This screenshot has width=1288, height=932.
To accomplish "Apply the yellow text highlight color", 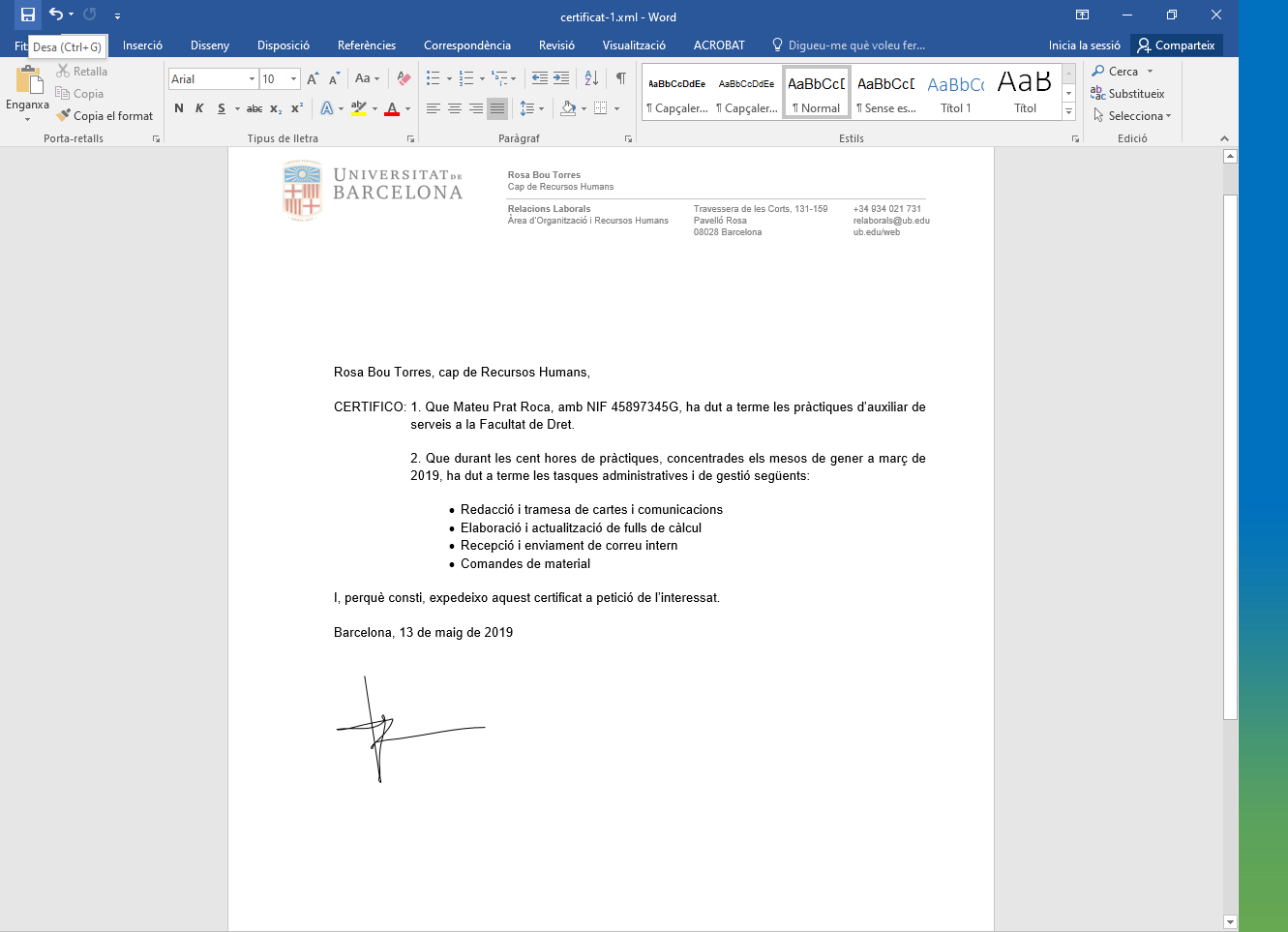I will (x=359, y=108).
